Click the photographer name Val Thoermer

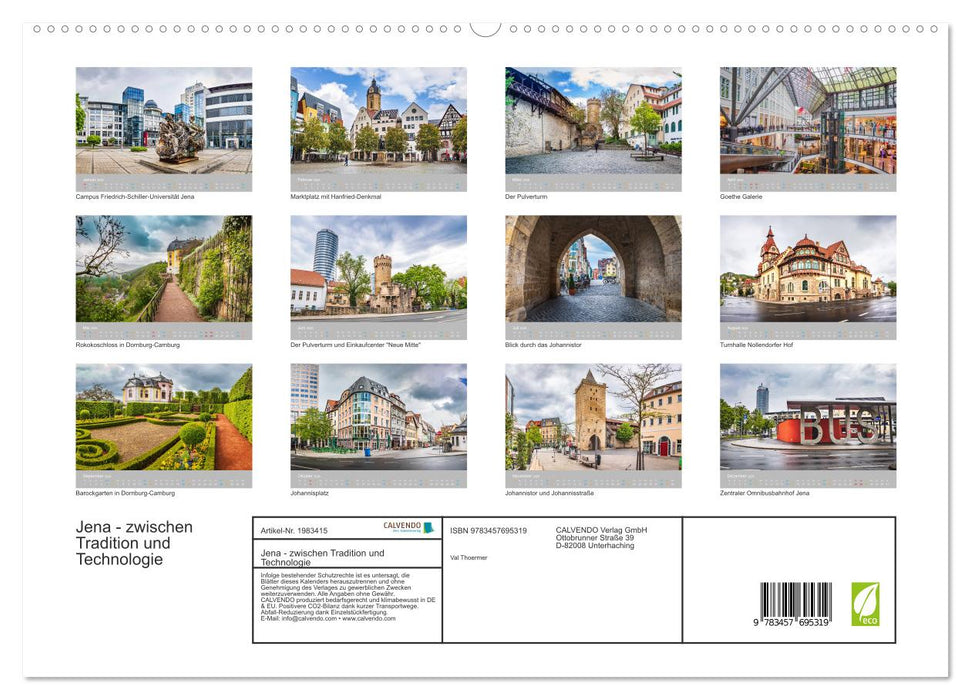point(470,557)
